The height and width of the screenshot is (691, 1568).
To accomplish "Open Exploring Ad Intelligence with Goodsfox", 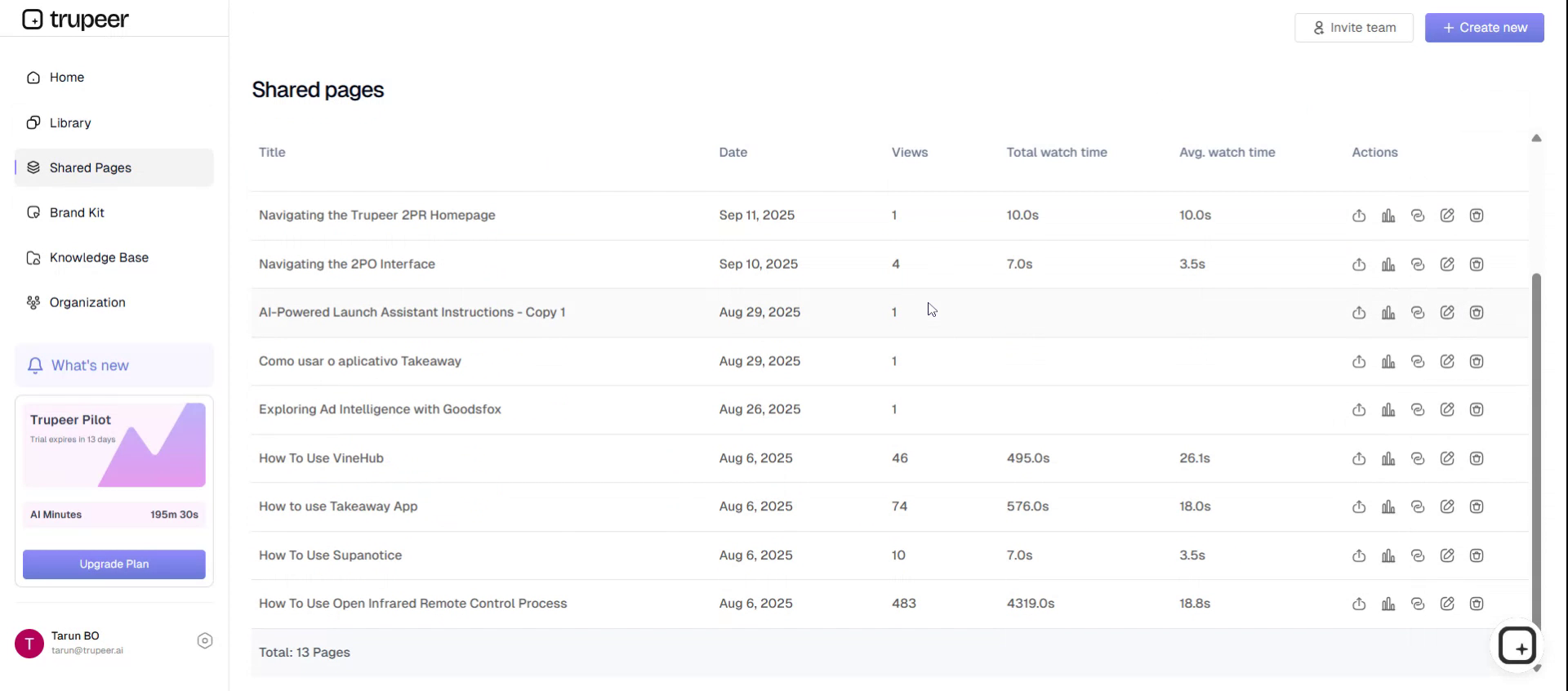I will coord(380,410).
